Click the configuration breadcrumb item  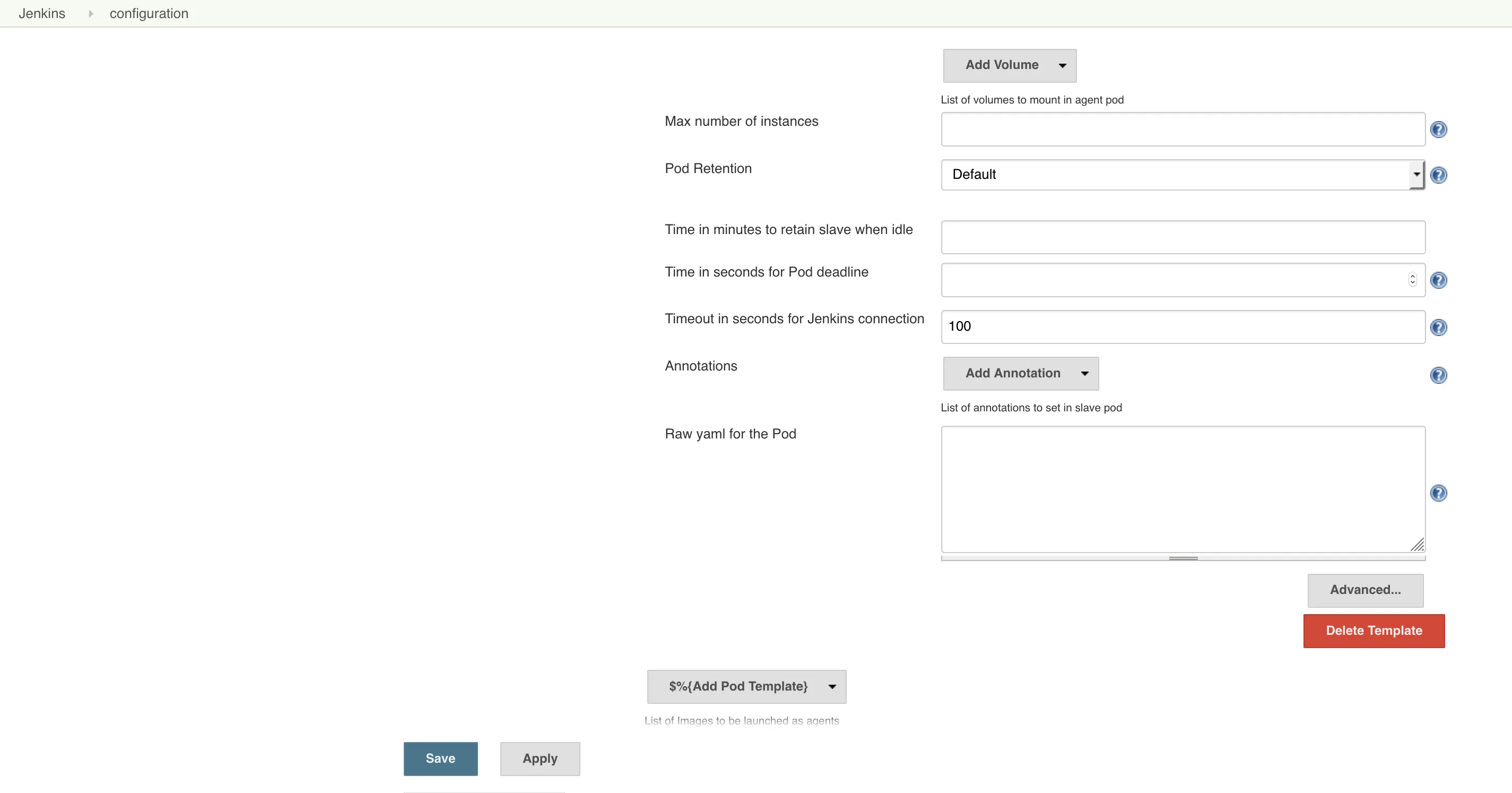tap(149, 13)
